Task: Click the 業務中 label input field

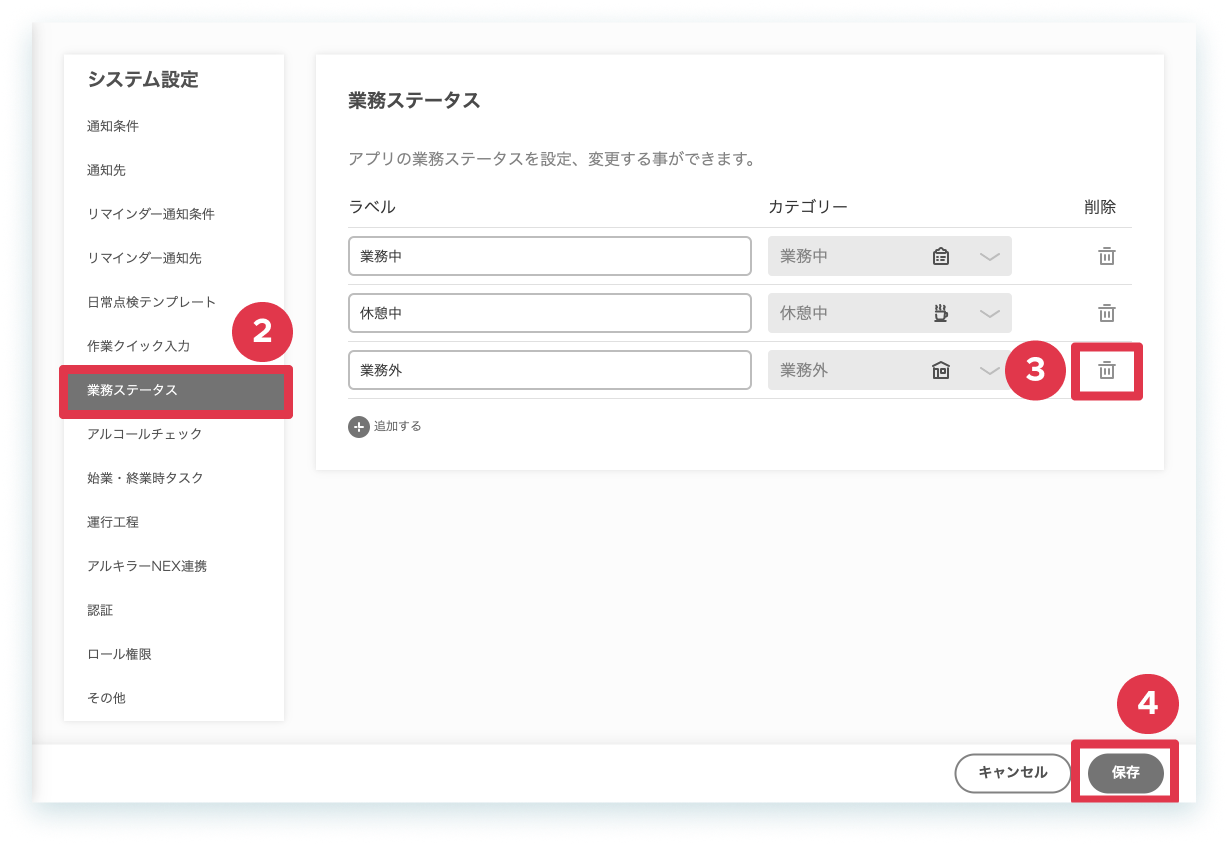Action: (550, 256)
